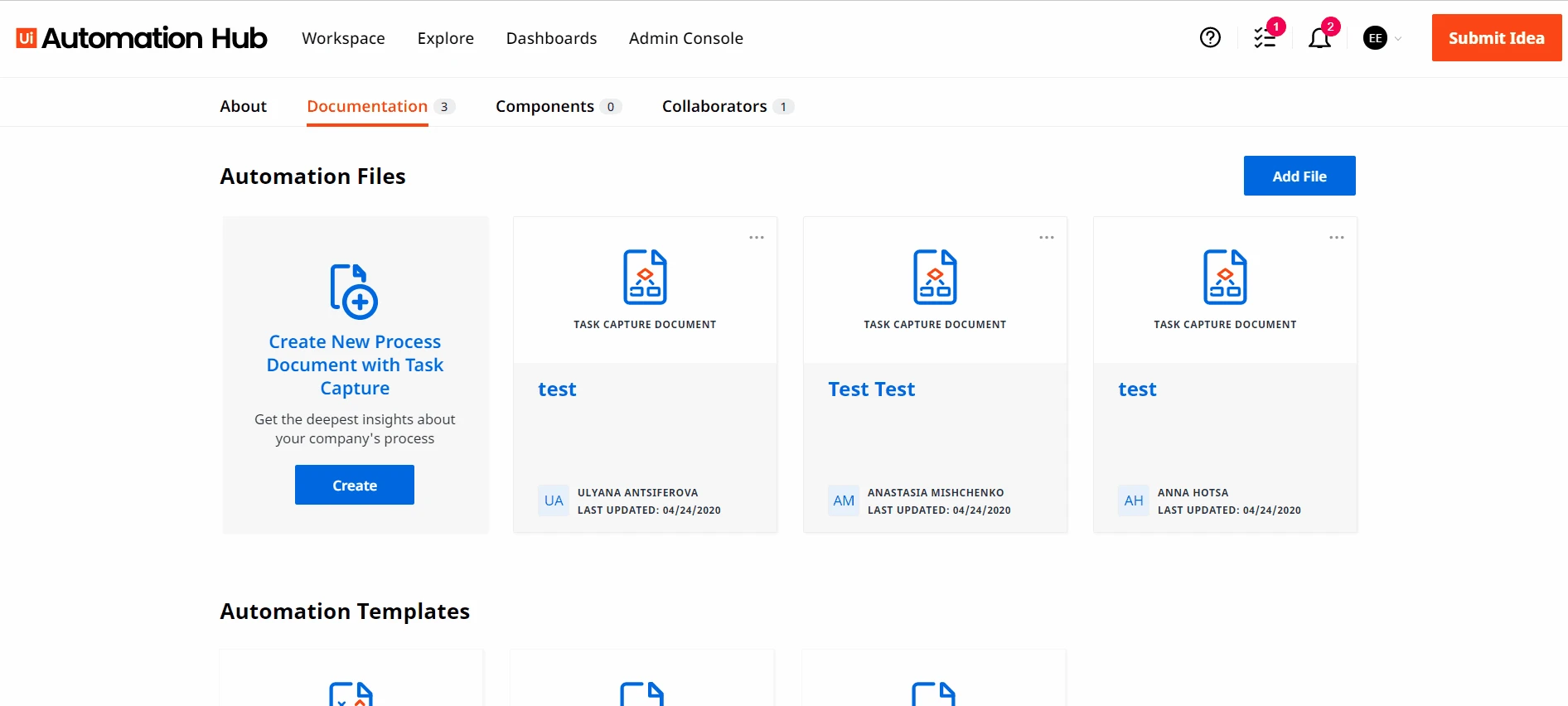
Task: Click the EE user avatar
Action: [1375, 38]
